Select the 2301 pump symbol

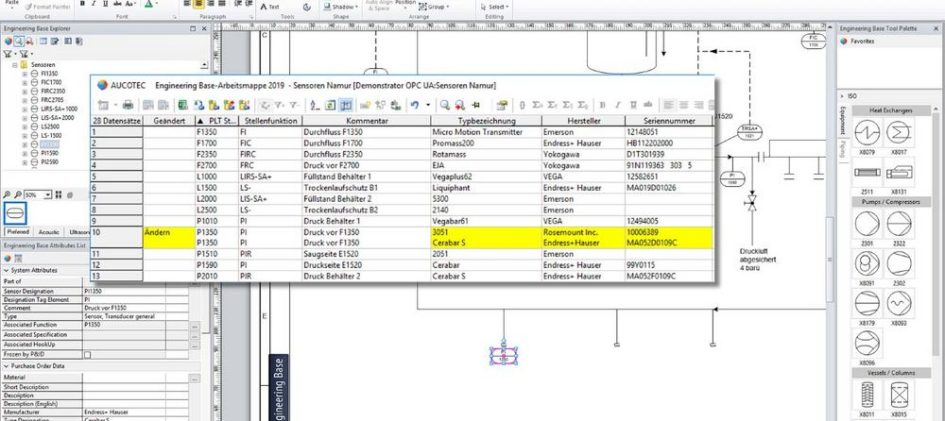867,223
